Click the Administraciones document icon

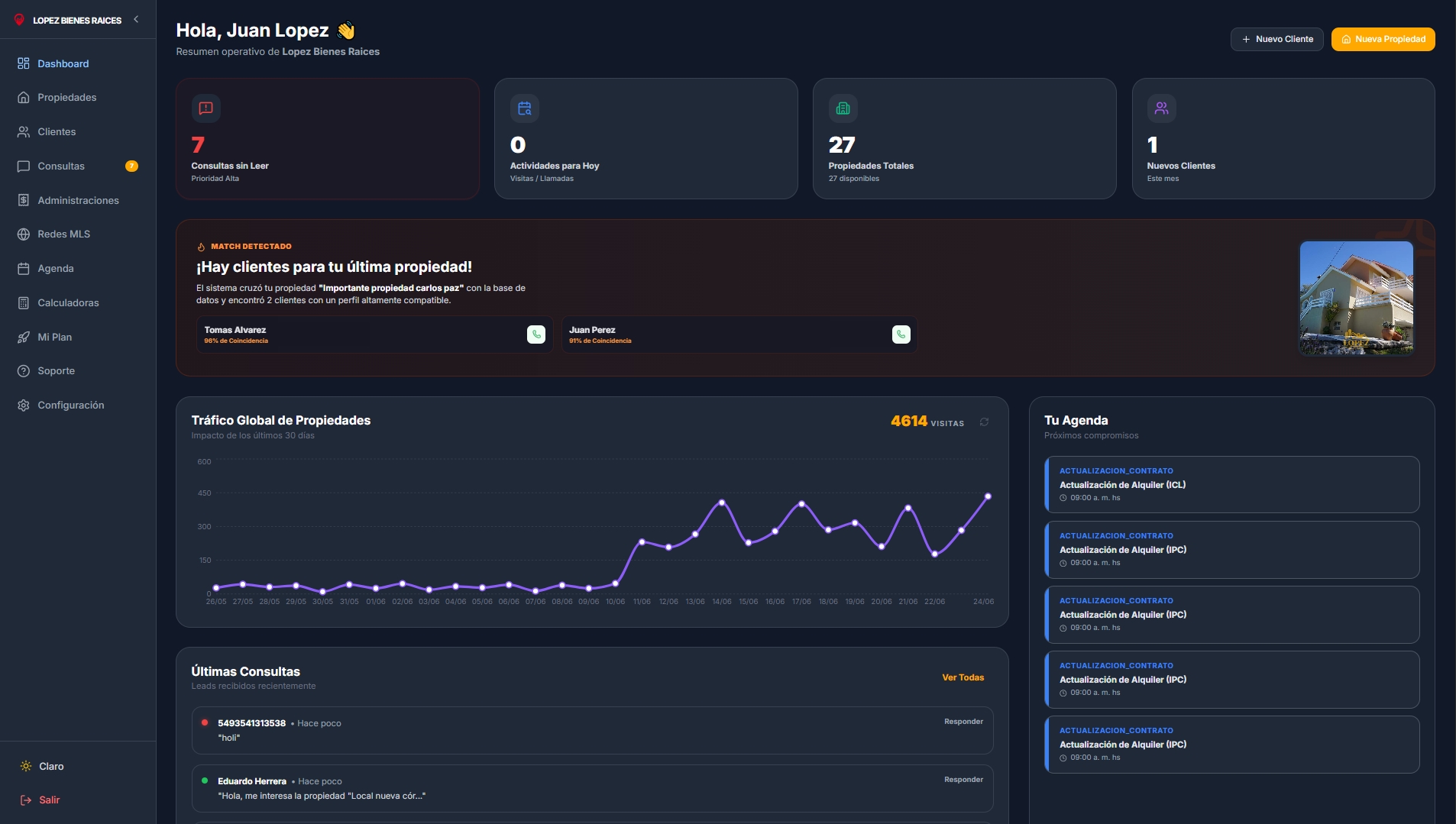[x=24, y=200]
